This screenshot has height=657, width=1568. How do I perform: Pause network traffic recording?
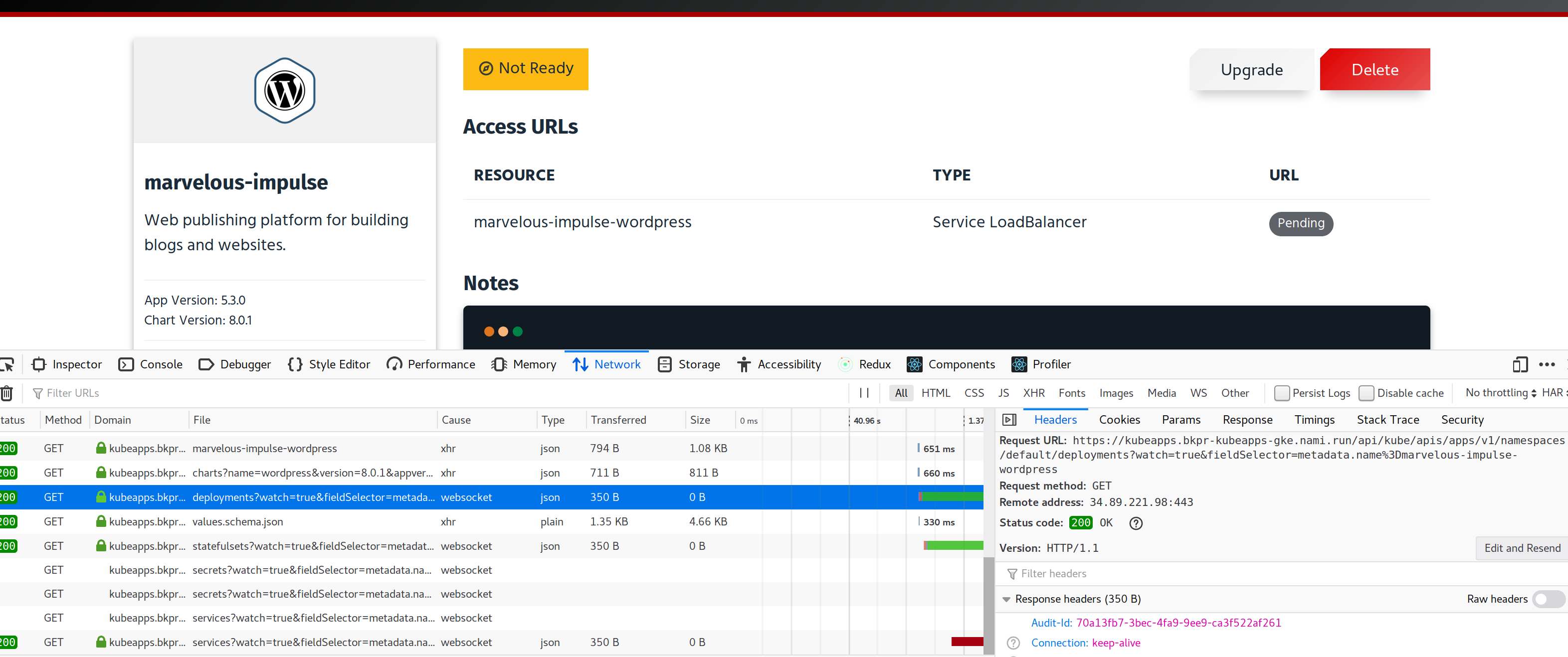coord(864,392)
